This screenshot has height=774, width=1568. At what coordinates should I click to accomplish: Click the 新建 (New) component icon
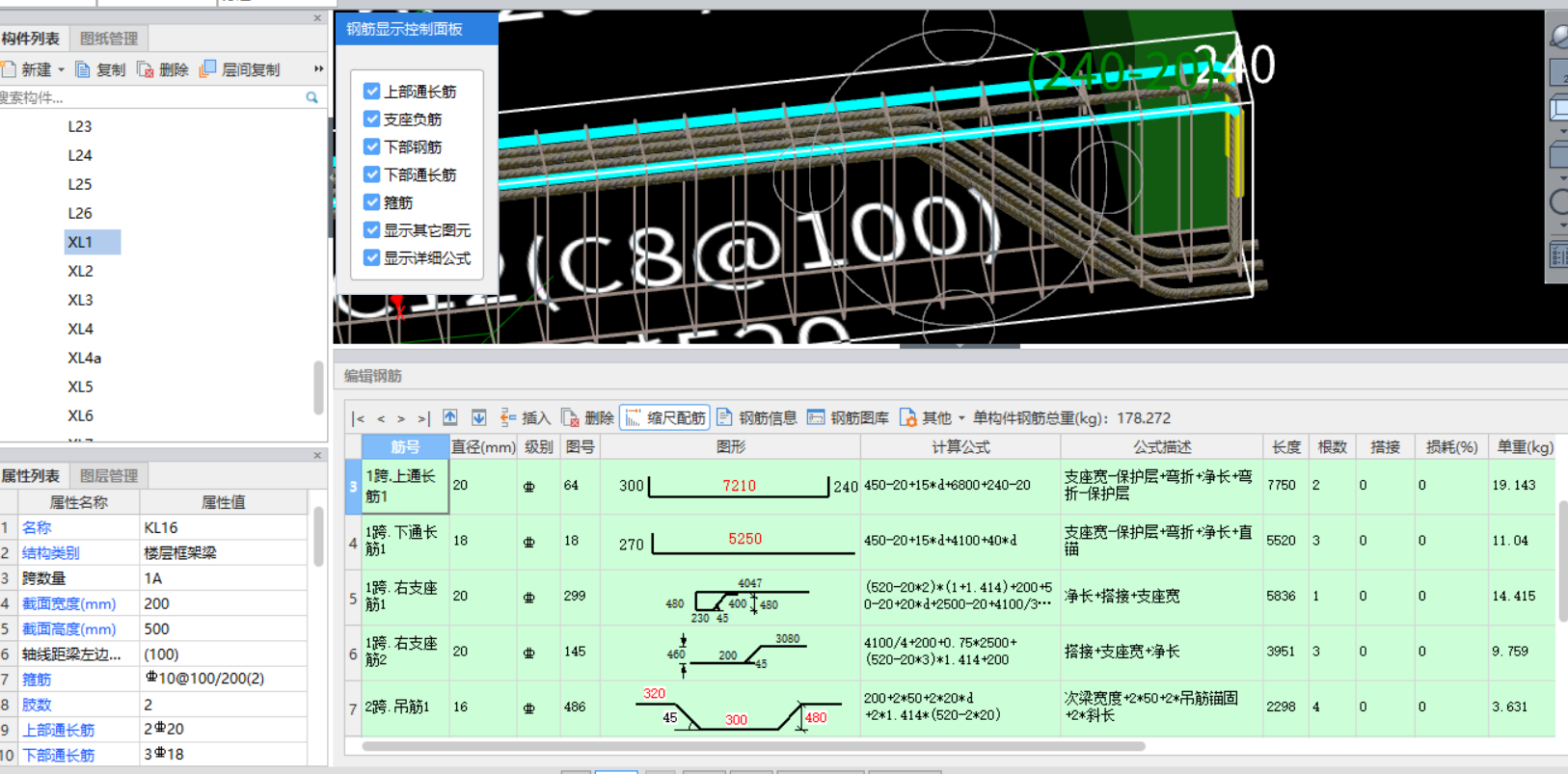[9, 69]
